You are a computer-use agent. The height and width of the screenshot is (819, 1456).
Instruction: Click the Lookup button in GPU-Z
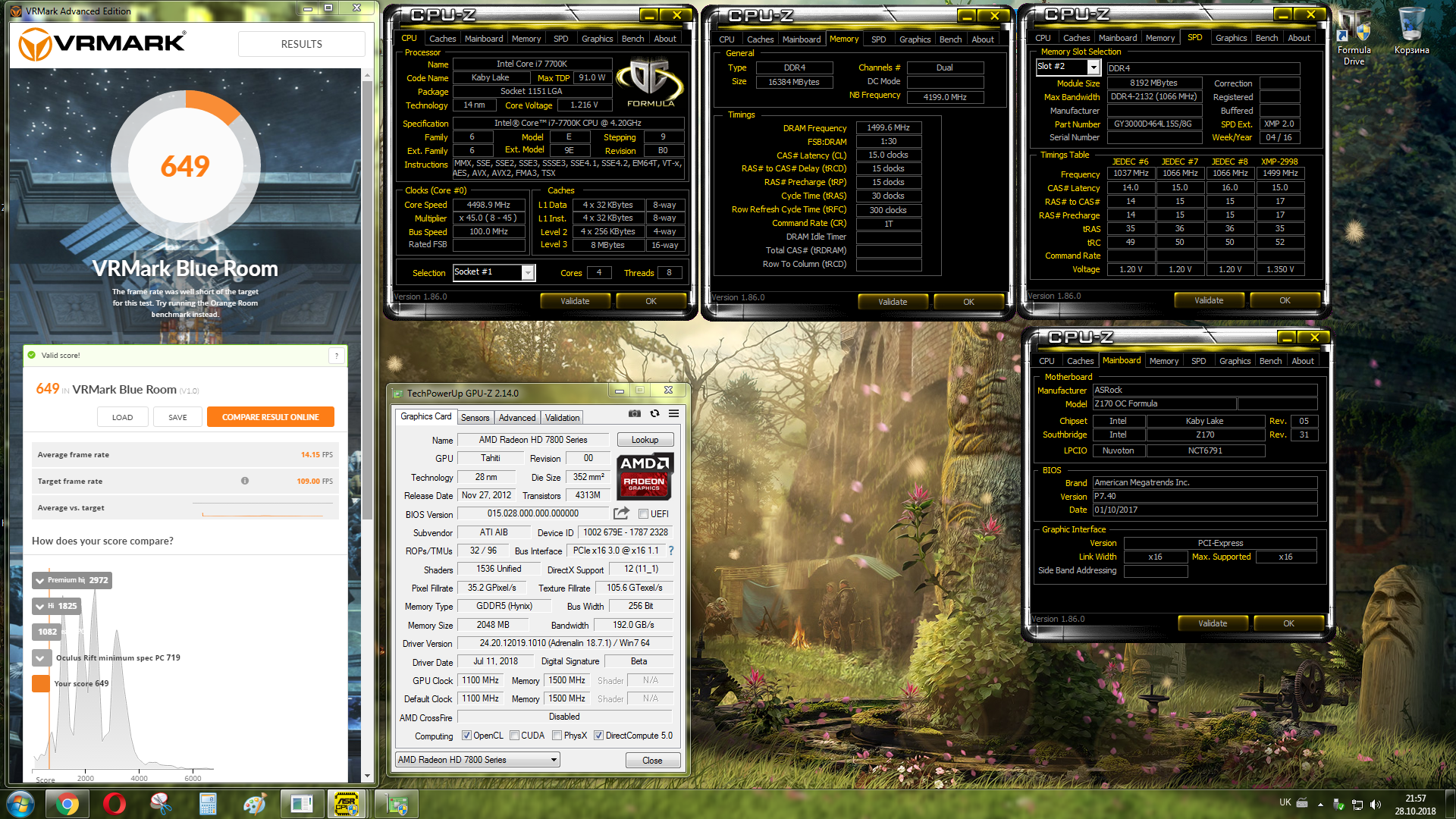tap(645, 440)
